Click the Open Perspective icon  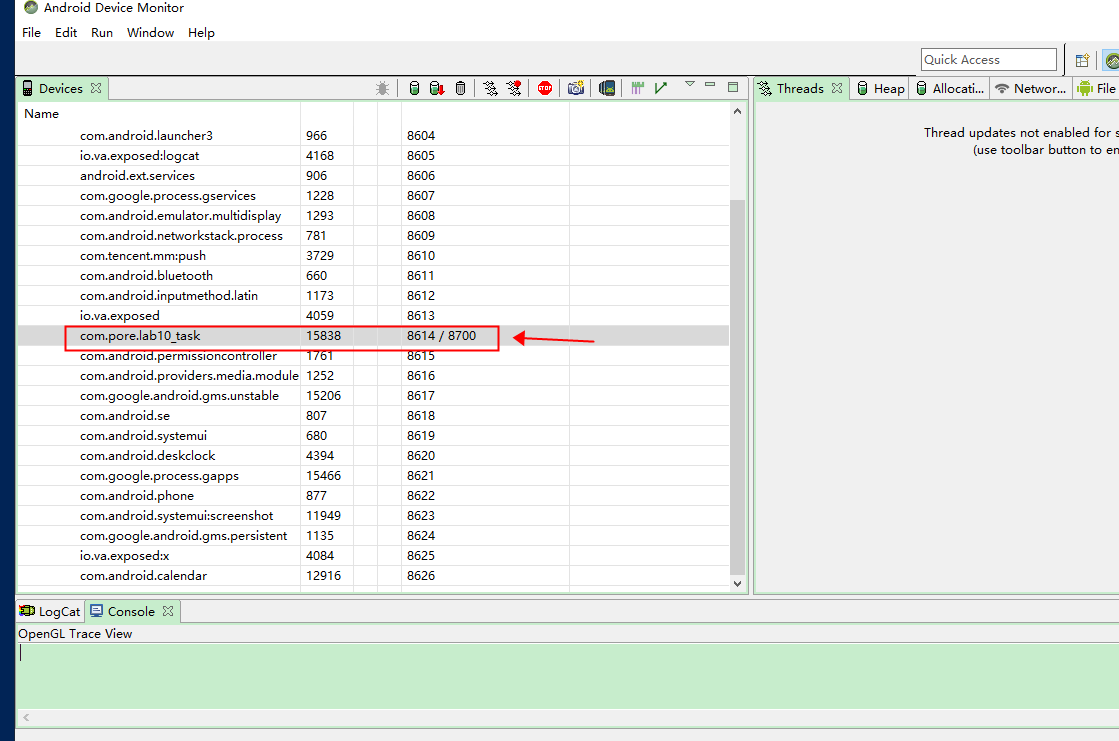tap(1082, 60)
